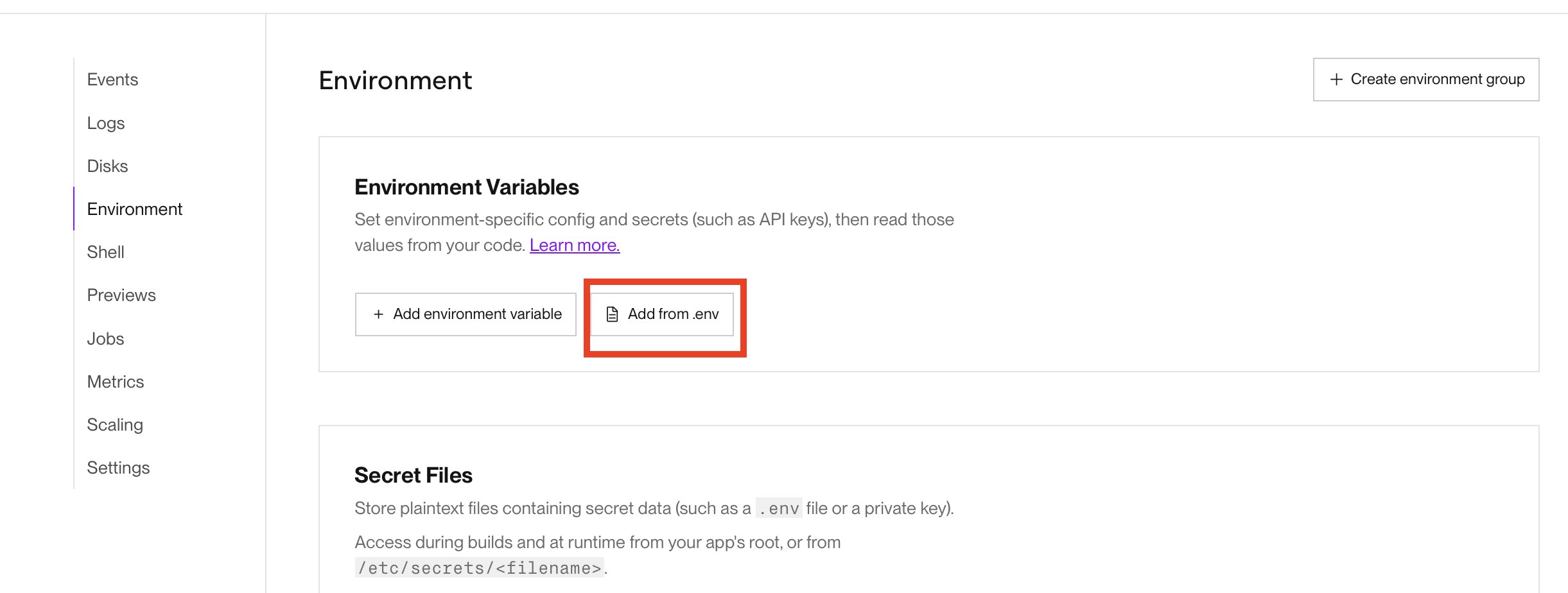Image resolution: width=1568 pixels, height=593 pixels.
Task: Click the Secret Files section heading
Action: (414, 476)
